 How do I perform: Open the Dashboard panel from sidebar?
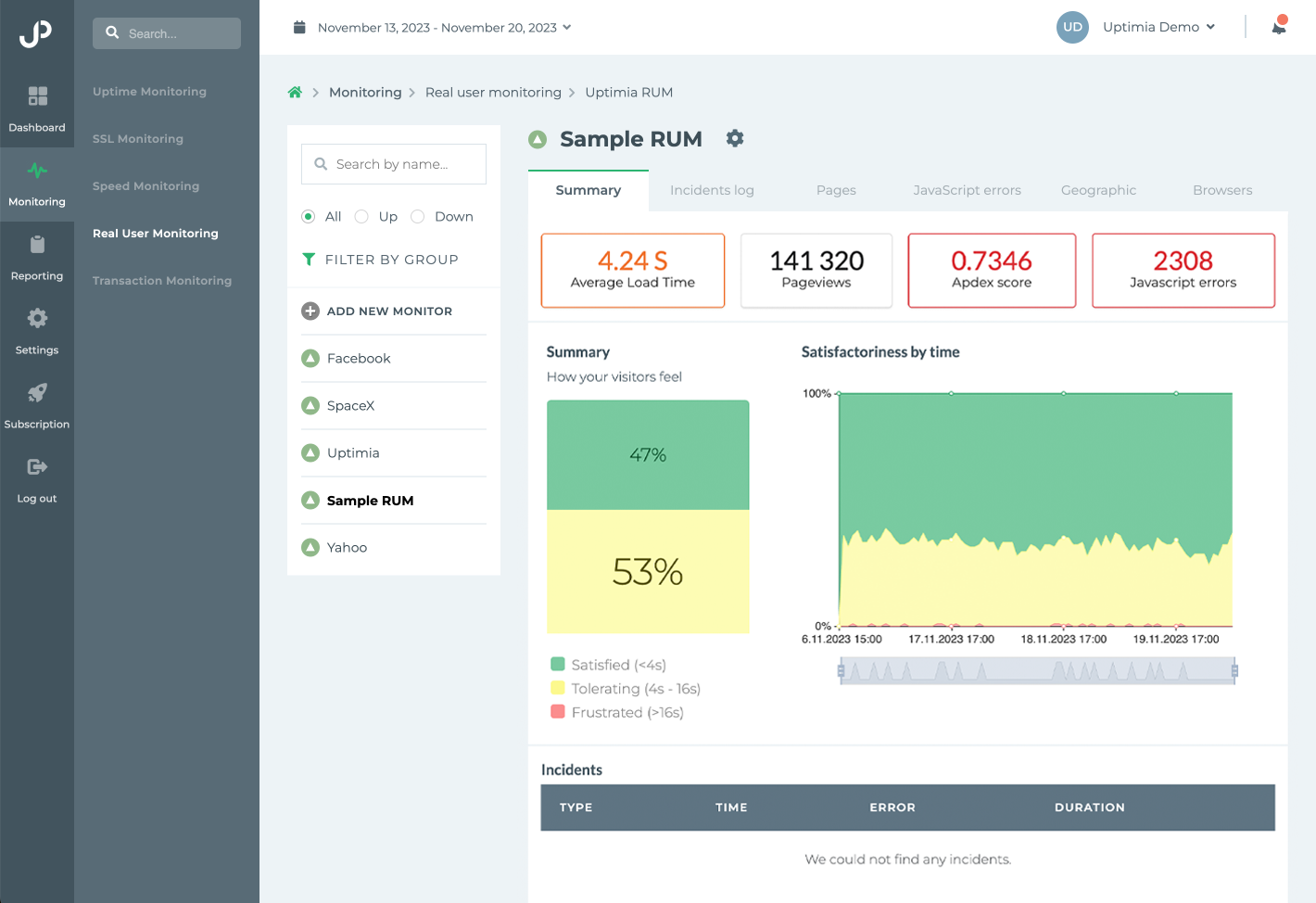coord(37,108)
